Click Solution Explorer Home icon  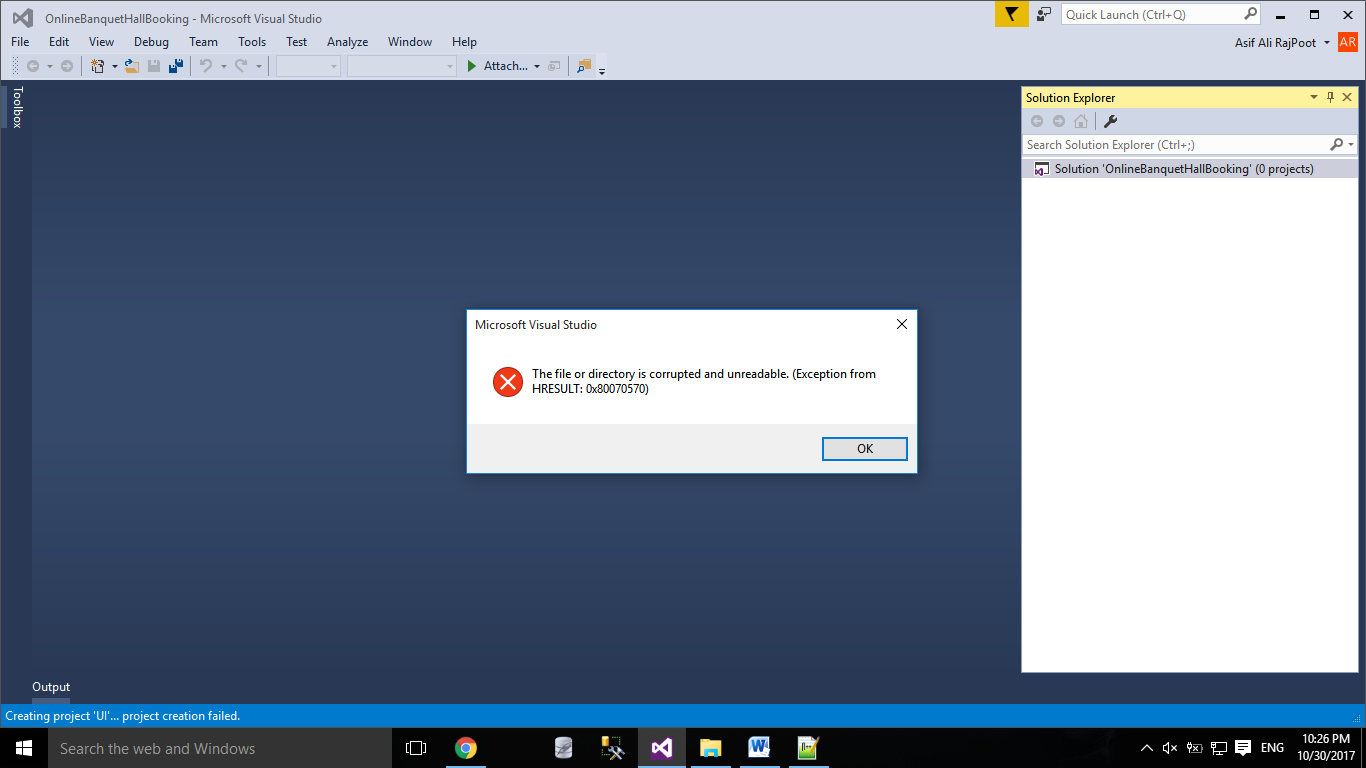1081,121
